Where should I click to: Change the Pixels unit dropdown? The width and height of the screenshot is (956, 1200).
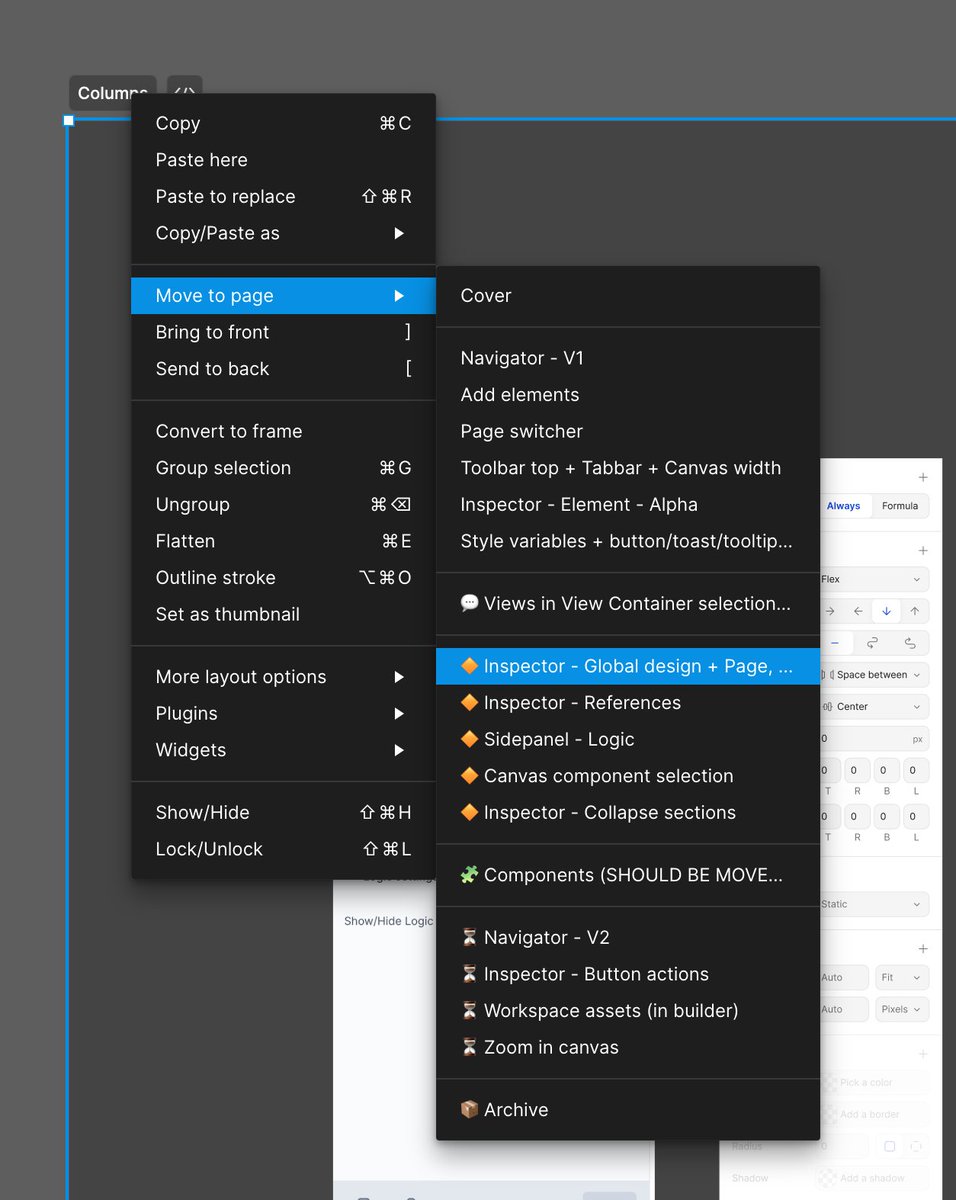click(898, 1009)
